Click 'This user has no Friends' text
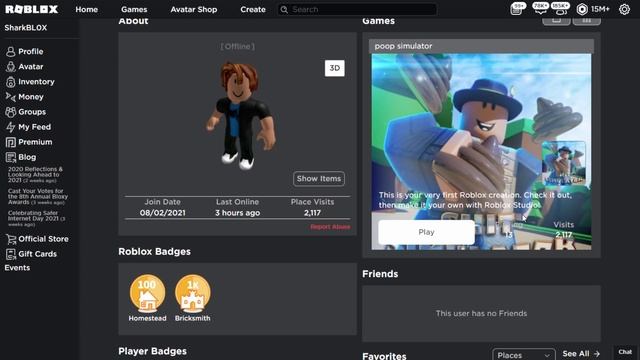 (x=481, y=313)
